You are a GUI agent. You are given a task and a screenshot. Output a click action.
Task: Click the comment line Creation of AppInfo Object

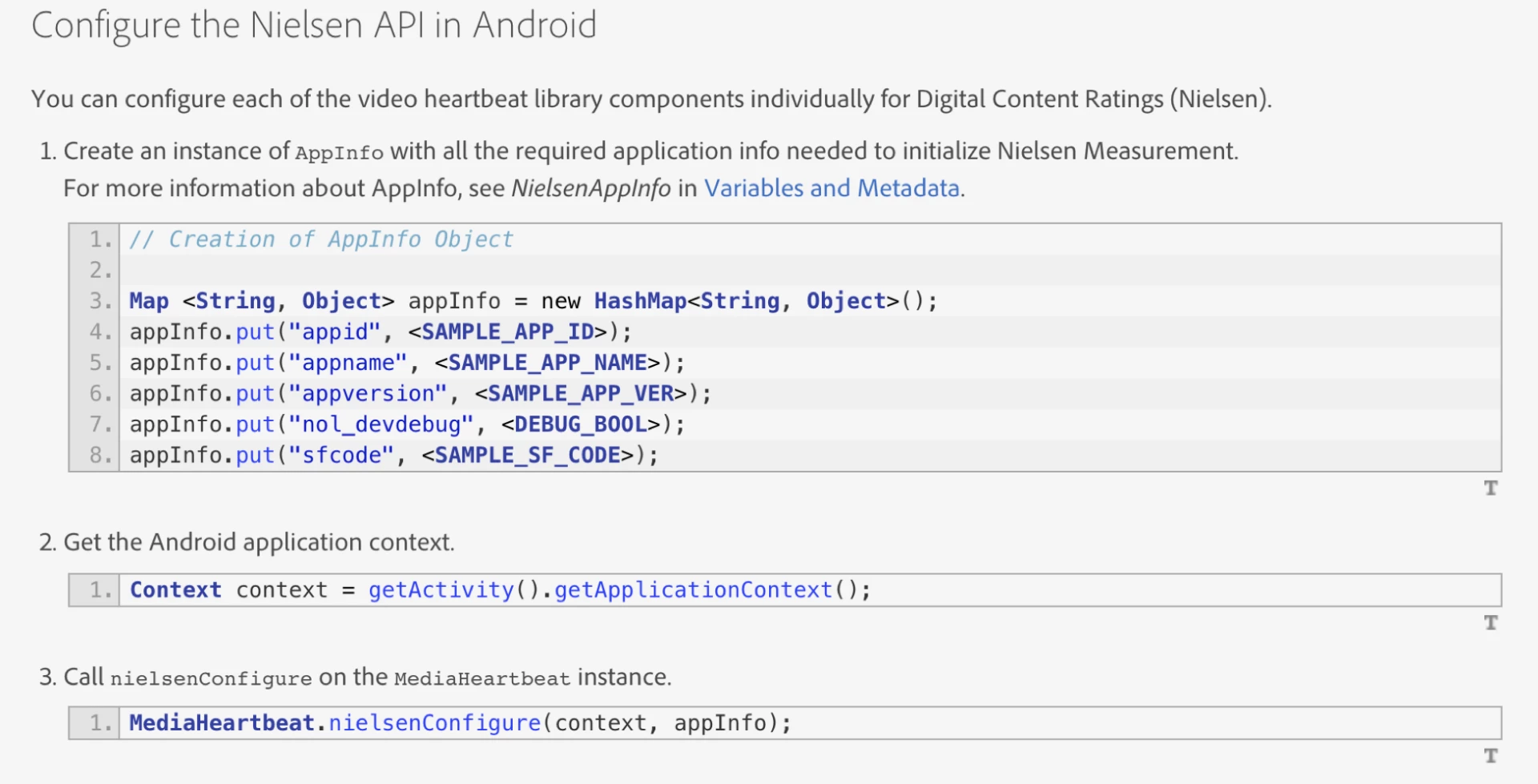click(x=321, y=239)
